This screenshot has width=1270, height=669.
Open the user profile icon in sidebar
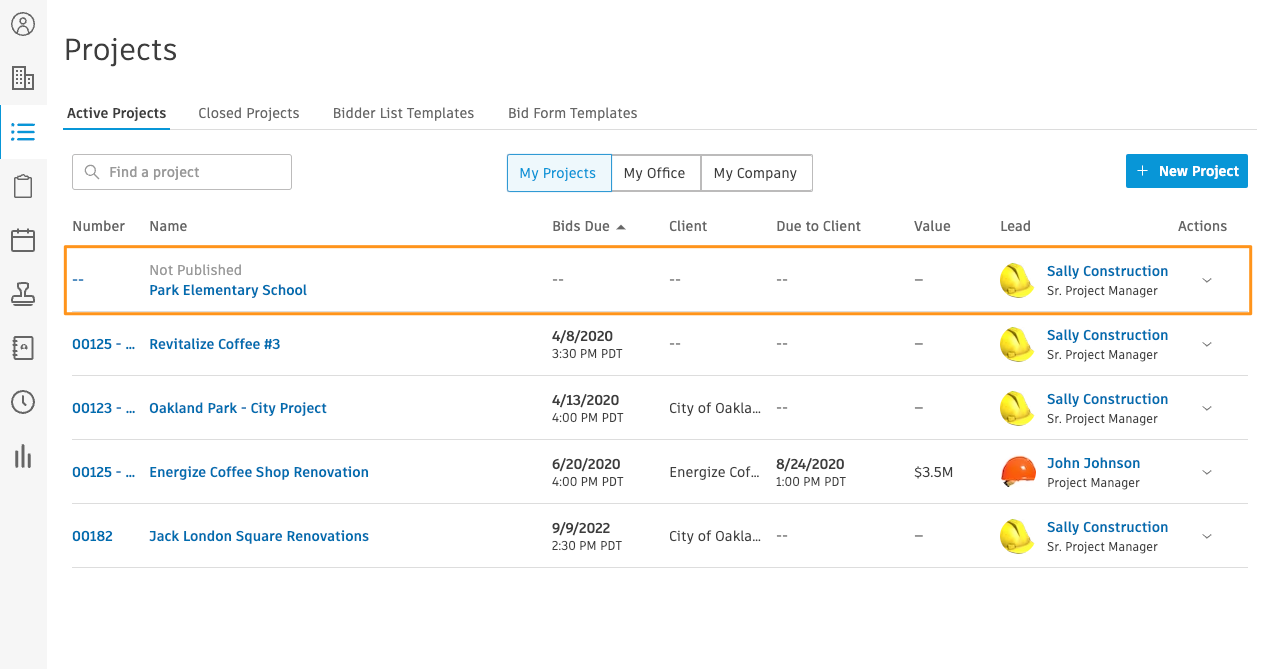click(x=23, y=24)
